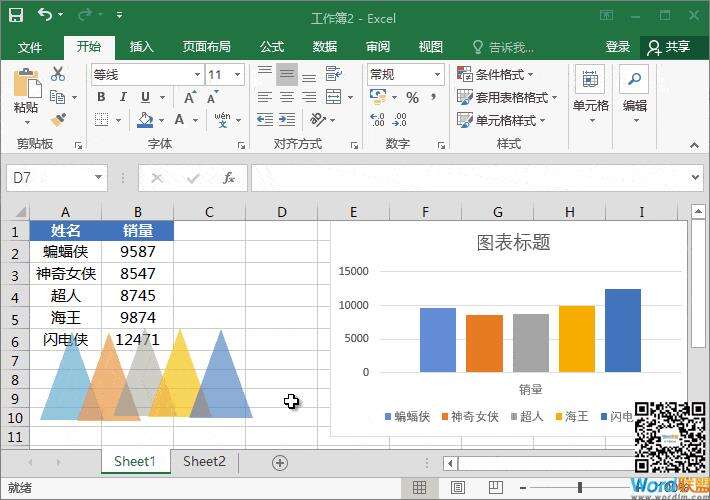Screen dimensions: 710x500
Task: Click the increase indent icon
Action: point(288,120)
